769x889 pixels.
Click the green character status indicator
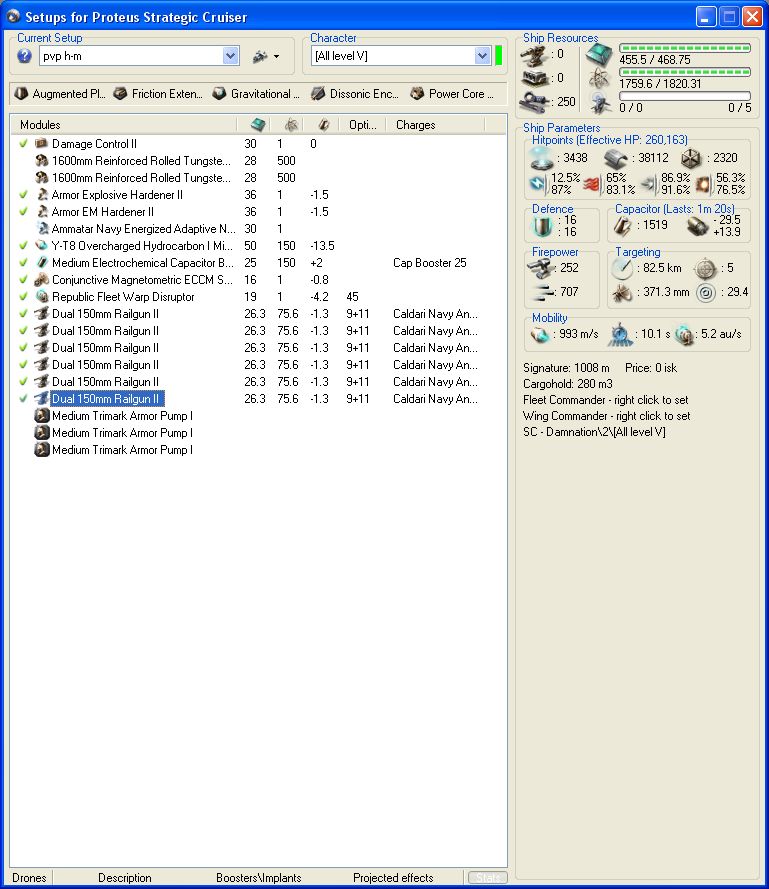[498, 56]
